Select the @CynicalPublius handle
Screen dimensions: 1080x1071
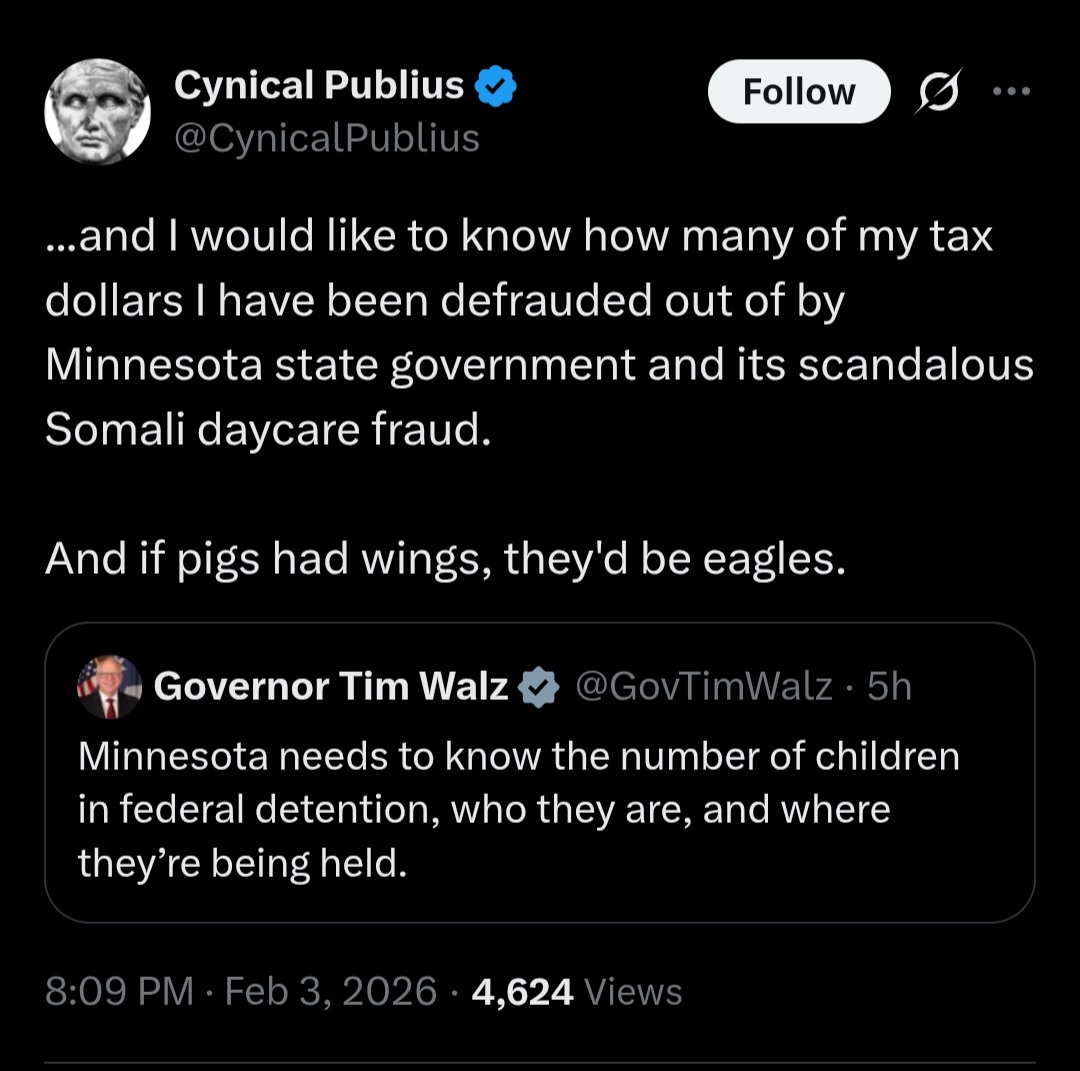coord(327,138)
